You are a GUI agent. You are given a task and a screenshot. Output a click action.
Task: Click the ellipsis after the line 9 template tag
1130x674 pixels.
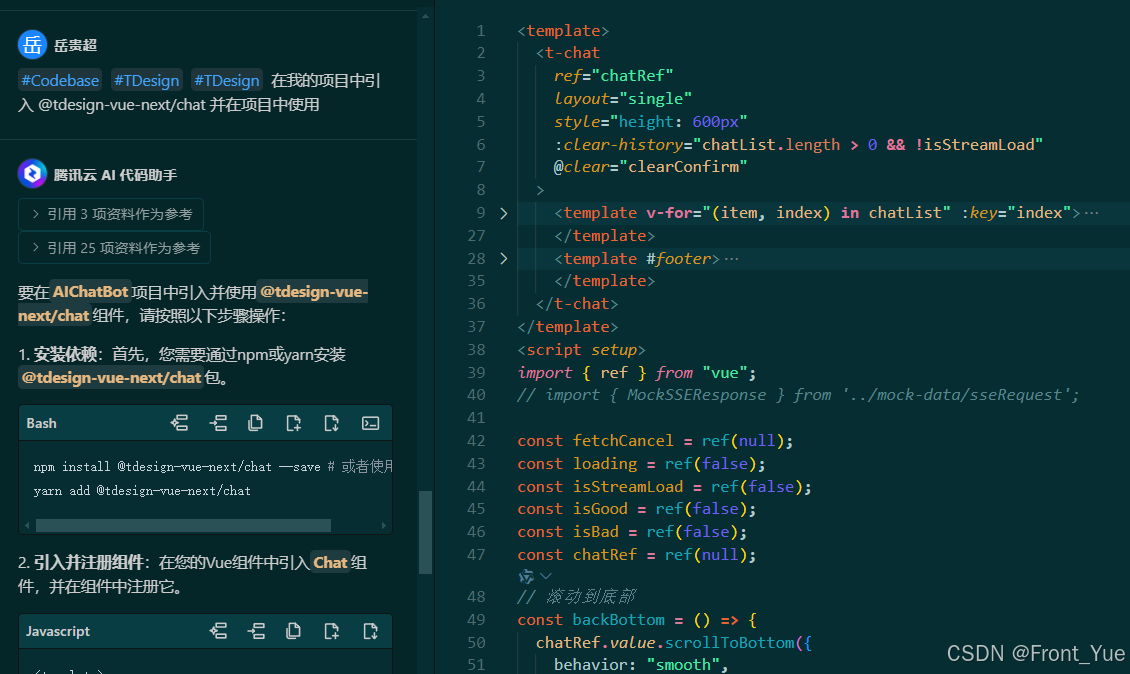click(1091, 213)
